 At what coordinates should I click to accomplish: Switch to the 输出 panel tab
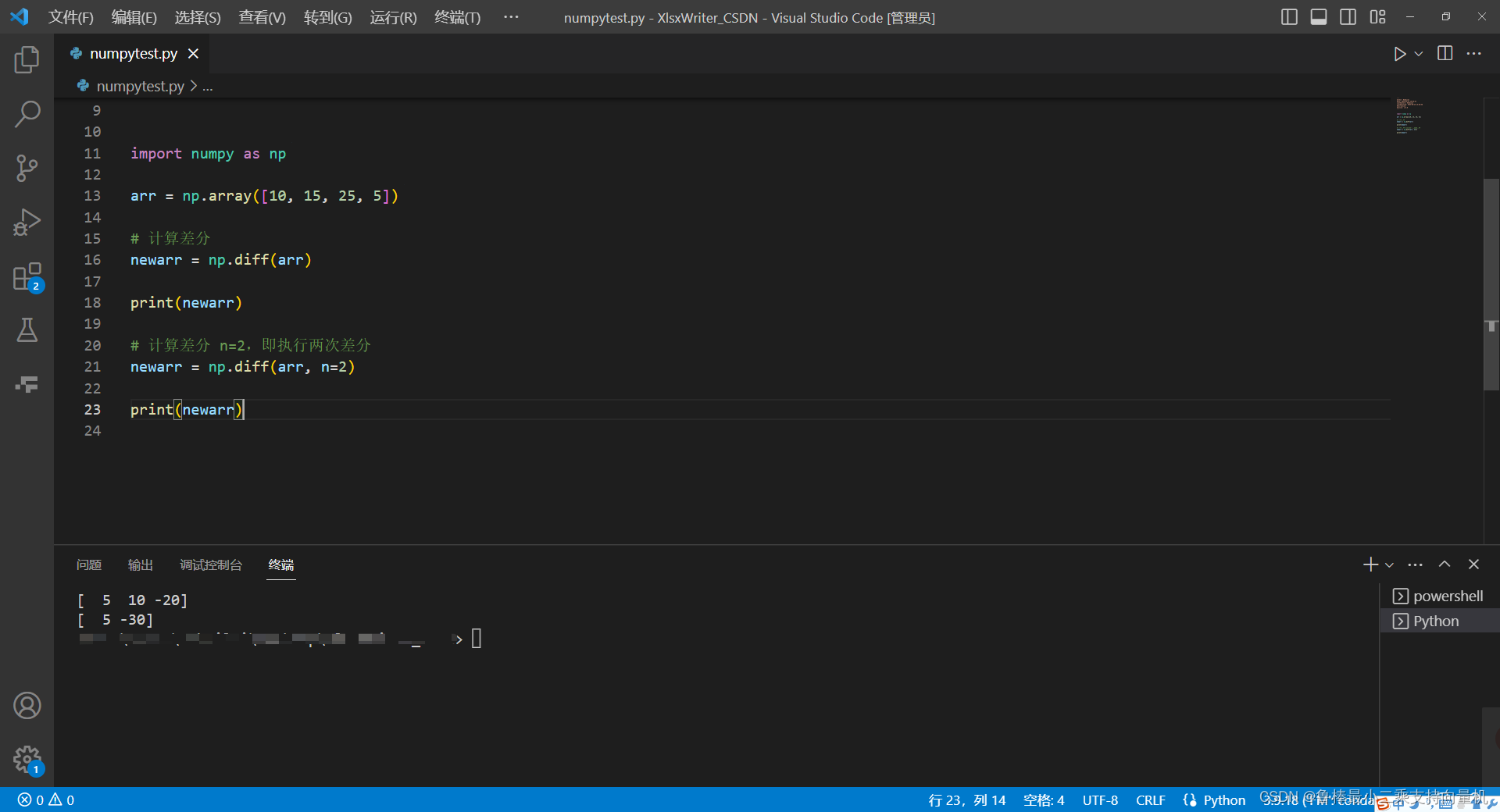click(x=141, y=564)
